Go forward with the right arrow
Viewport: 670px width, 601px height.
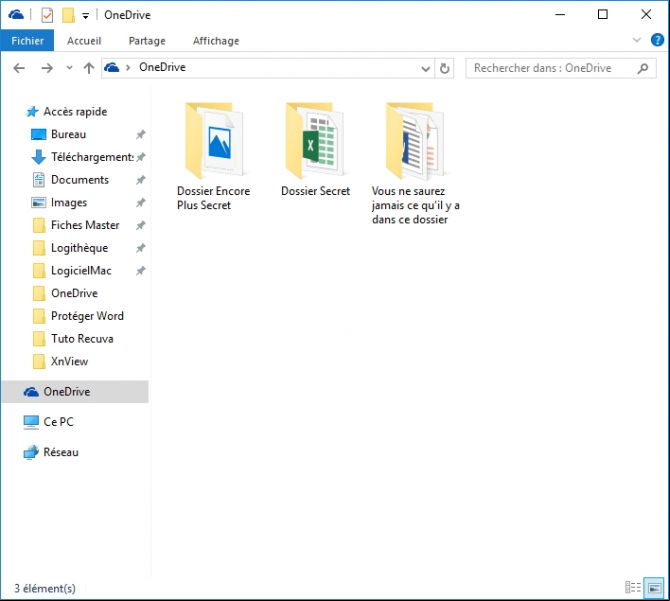[x=47, y=68]
